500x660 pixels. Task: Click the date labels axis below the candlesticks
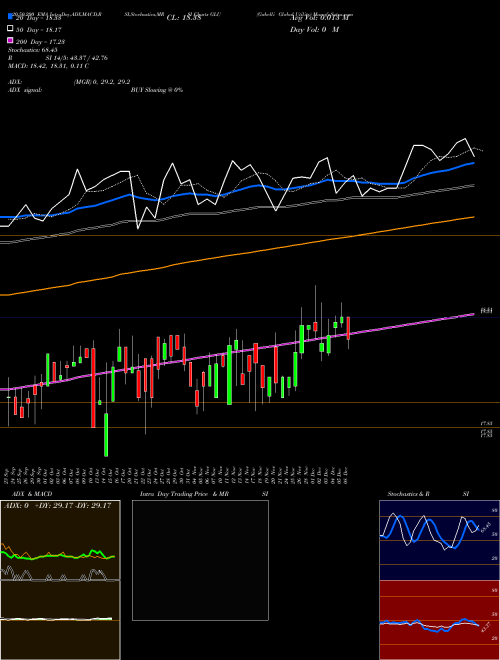[x=177, y=475]
